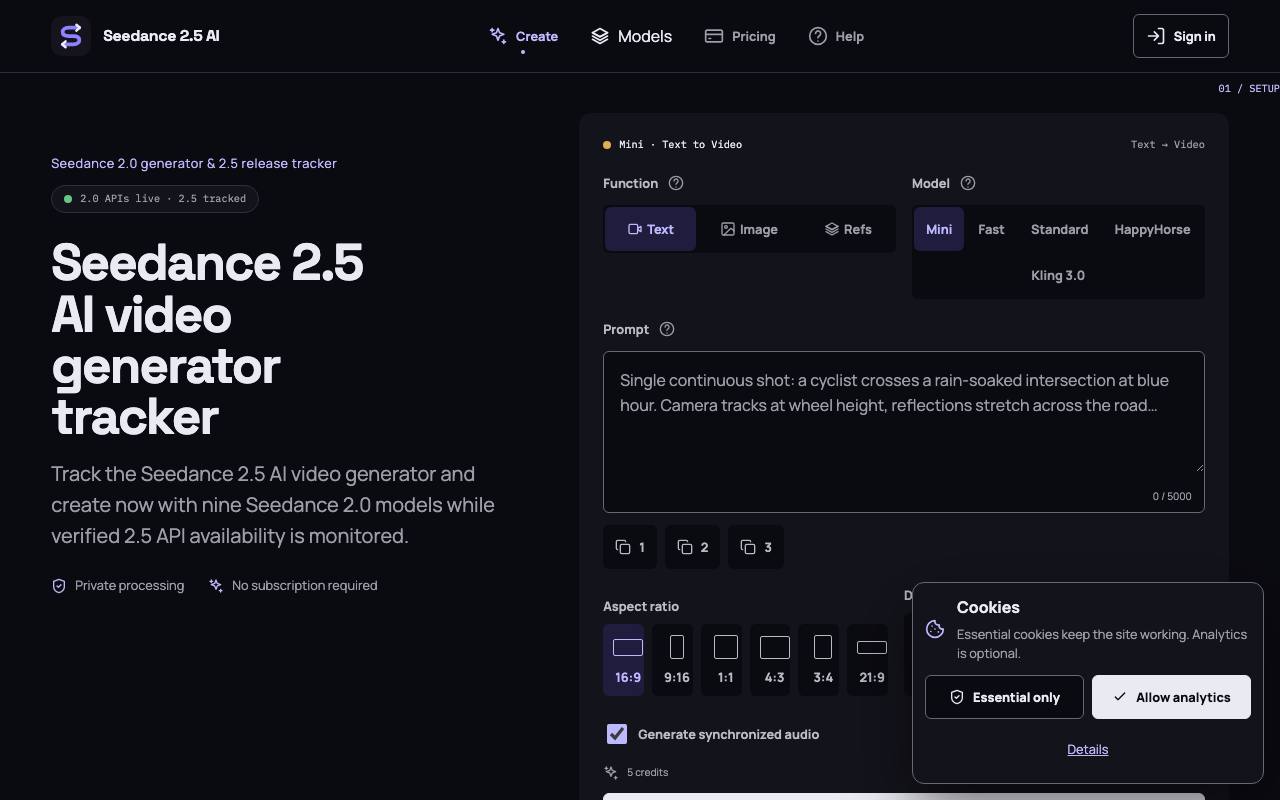Choose the HappyHorse model
Viewport: 1280px width, 800px height.
1152,229
